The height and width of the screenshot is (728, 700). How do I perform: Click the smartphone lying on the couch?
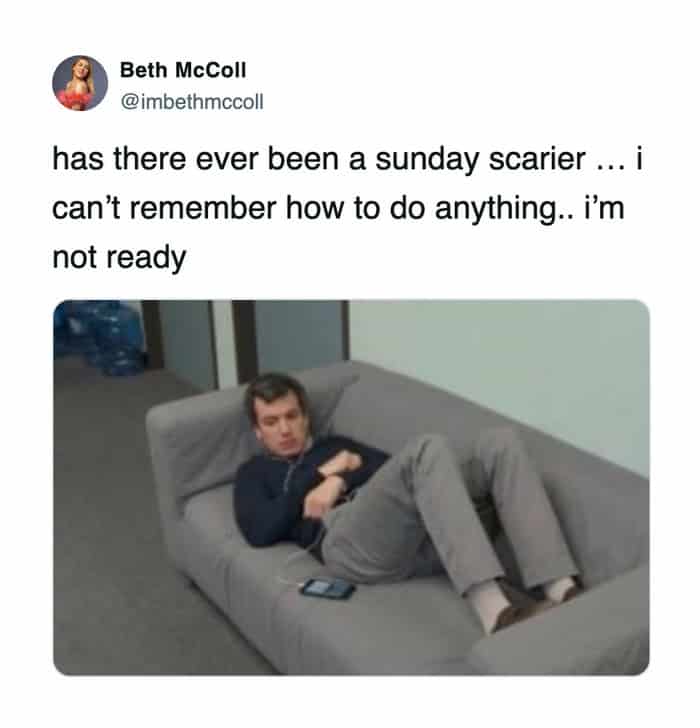tap(328, 589)
